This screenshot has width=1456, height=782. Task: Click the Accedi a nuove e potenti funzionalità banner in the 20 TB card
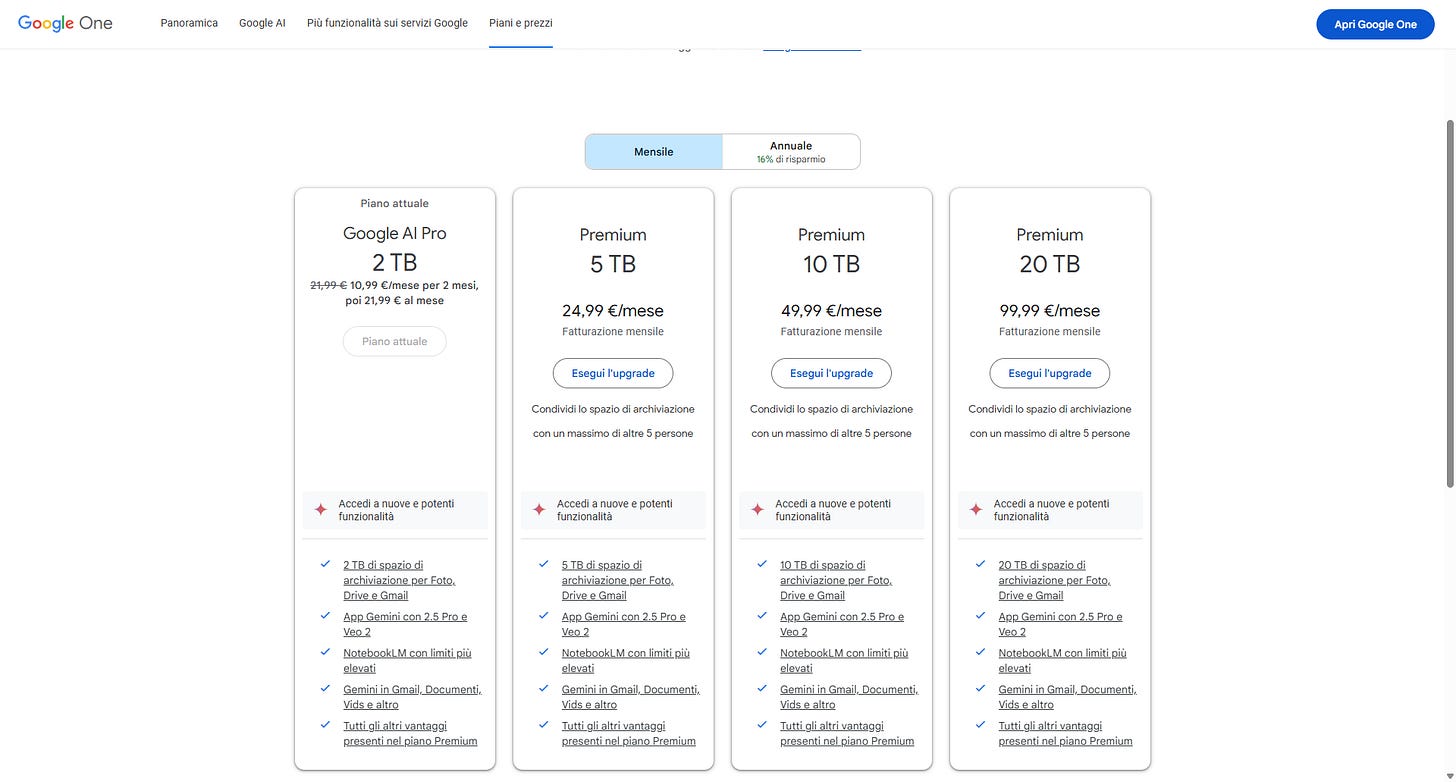pos(1050,510)
